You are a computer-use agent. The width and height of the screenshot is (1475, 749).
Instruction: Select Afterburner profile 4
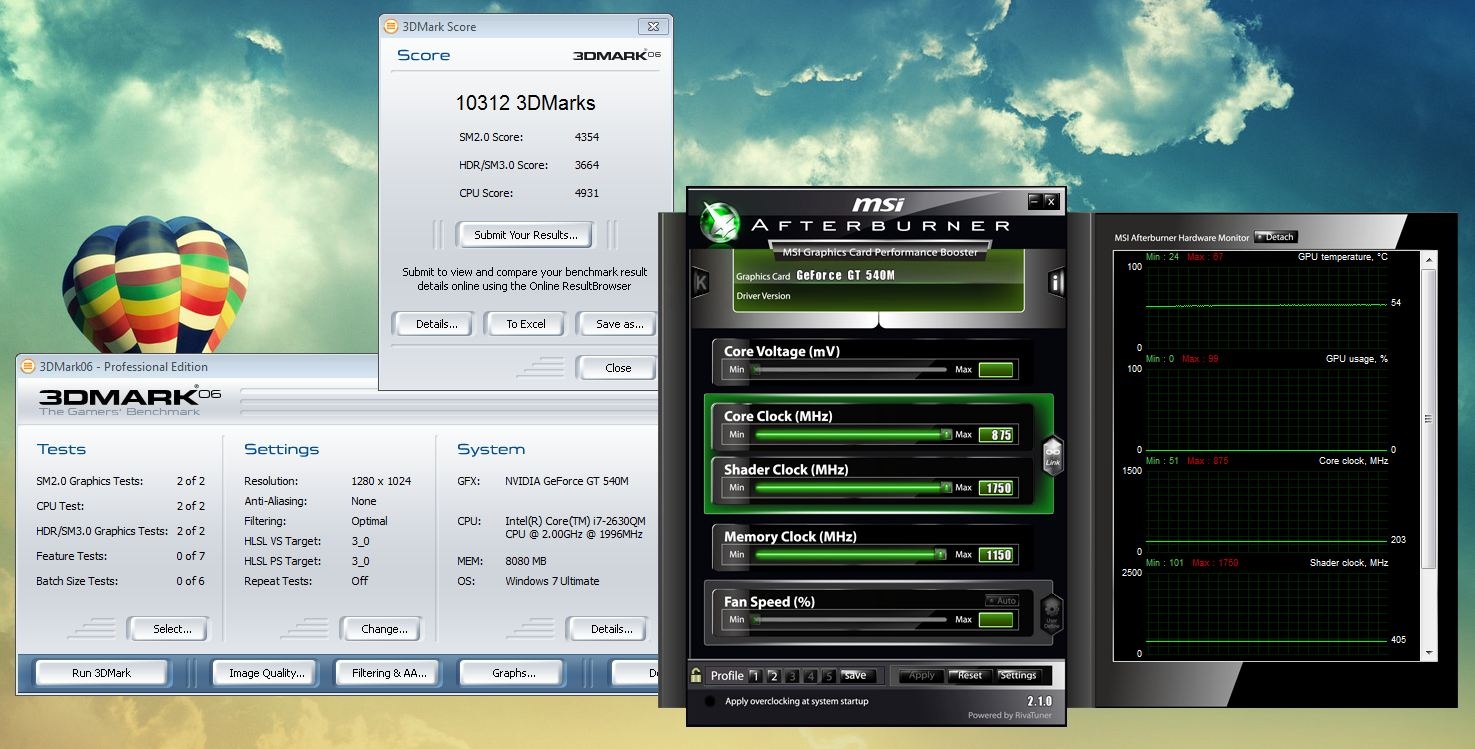tap(809, 676)
